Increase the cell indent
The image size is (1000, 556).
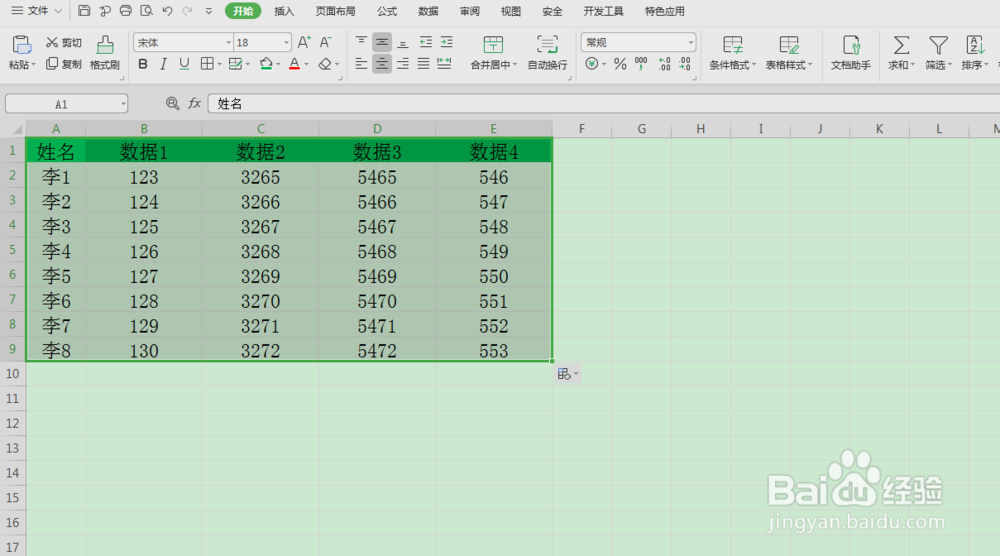[x=446, y=43]
